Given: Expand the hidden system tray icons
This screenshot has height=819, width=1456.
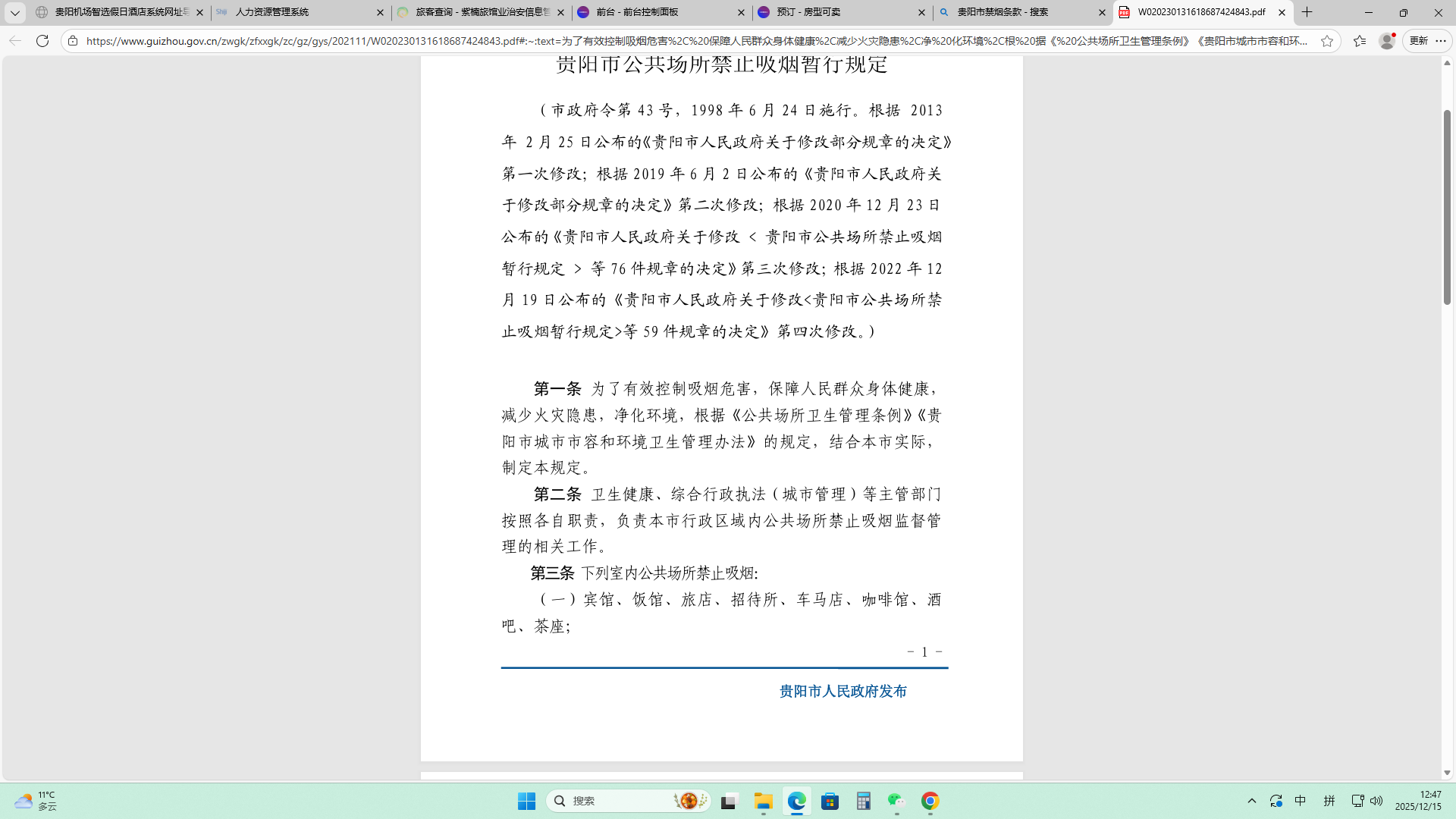Looking at the screenshot, I should coord(1252,801).
